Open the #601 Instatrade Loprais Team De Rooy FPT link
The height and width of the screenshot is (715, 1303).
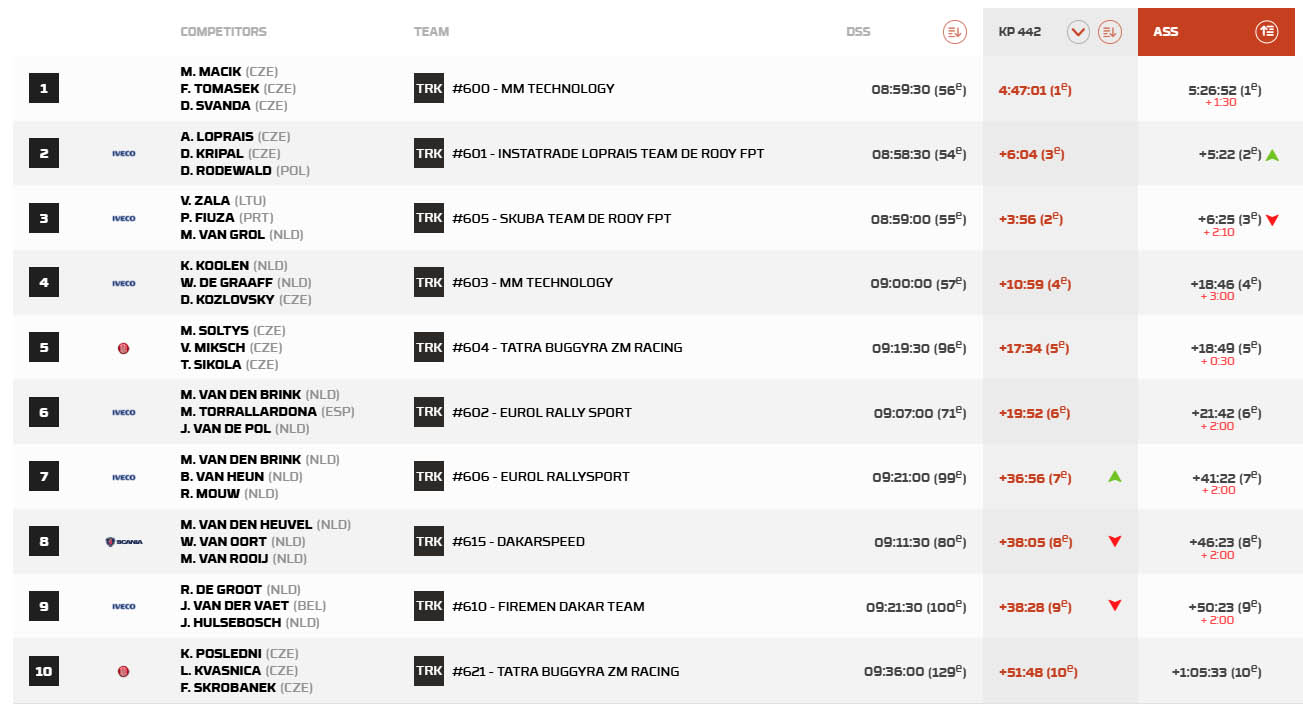coord(607,154)
